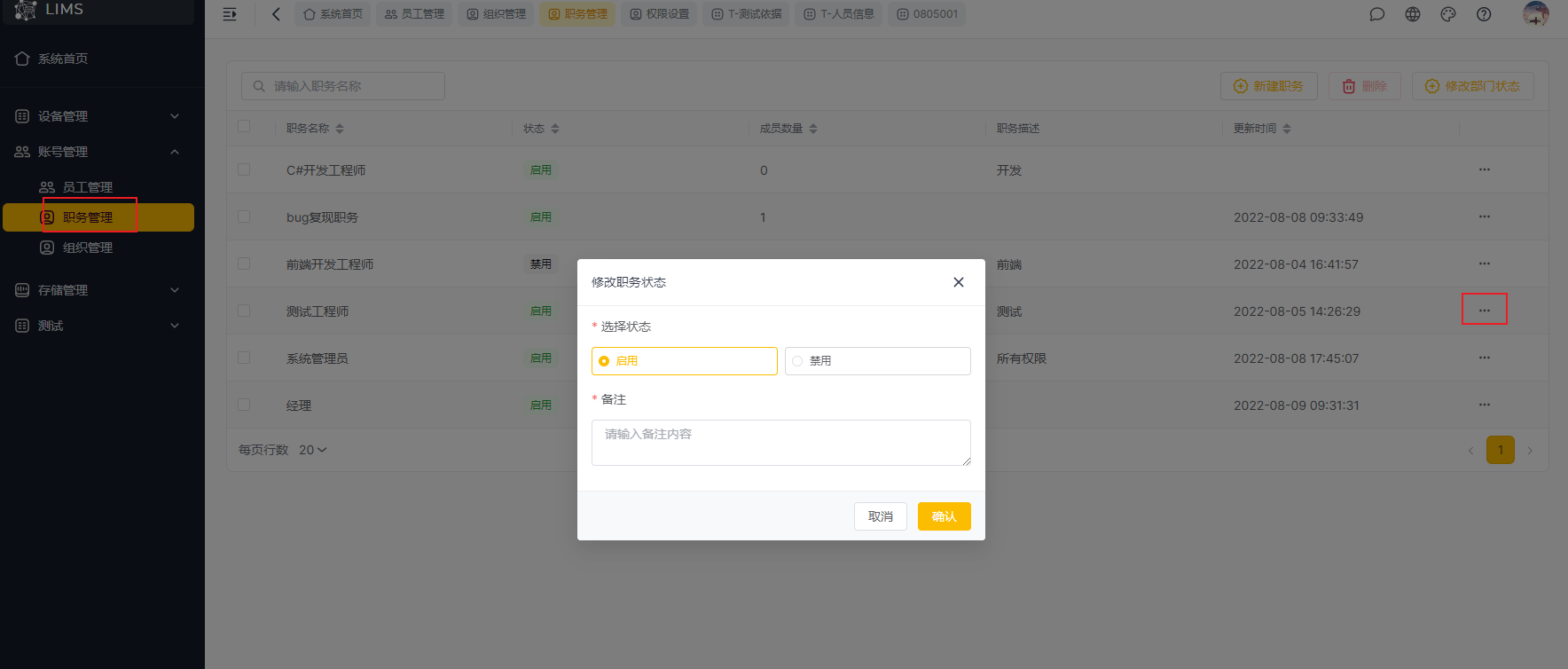Click 取消 in the dialog
The height and width of the screenshot is (669, 1568).
click(881, 516)
